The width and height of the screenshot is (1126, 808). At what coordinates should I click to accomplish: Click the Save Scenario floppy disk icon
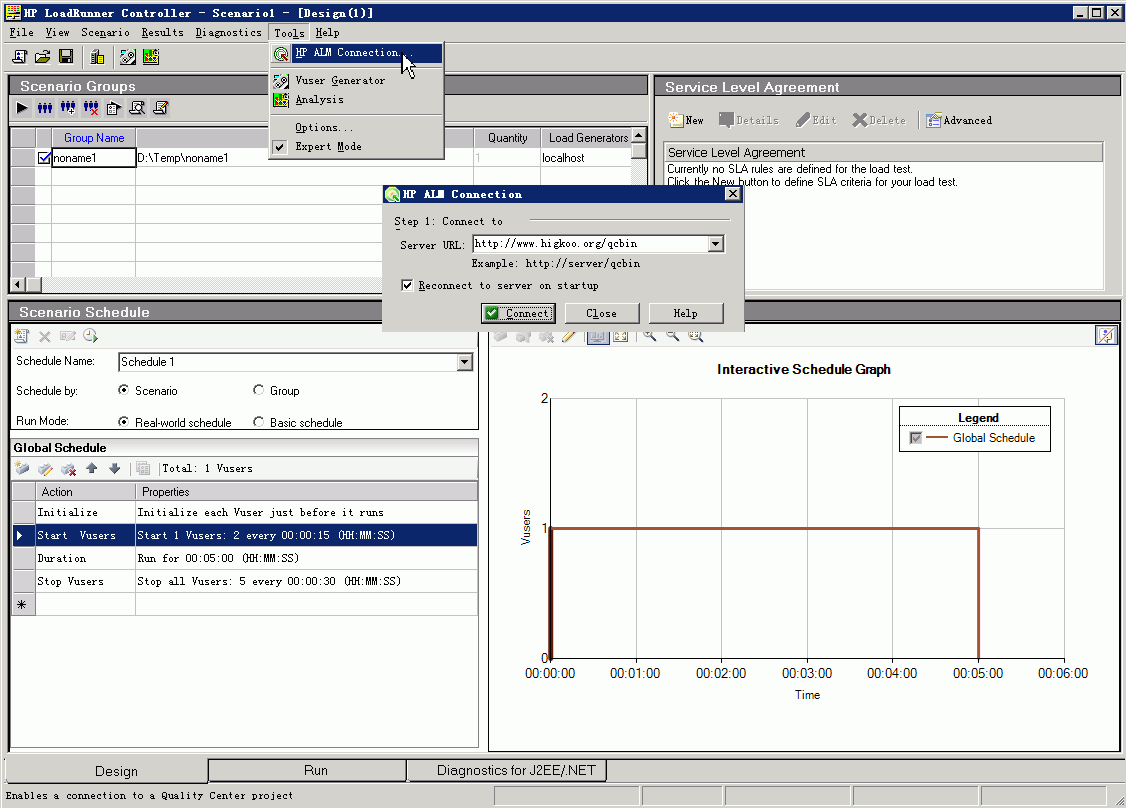65,57
